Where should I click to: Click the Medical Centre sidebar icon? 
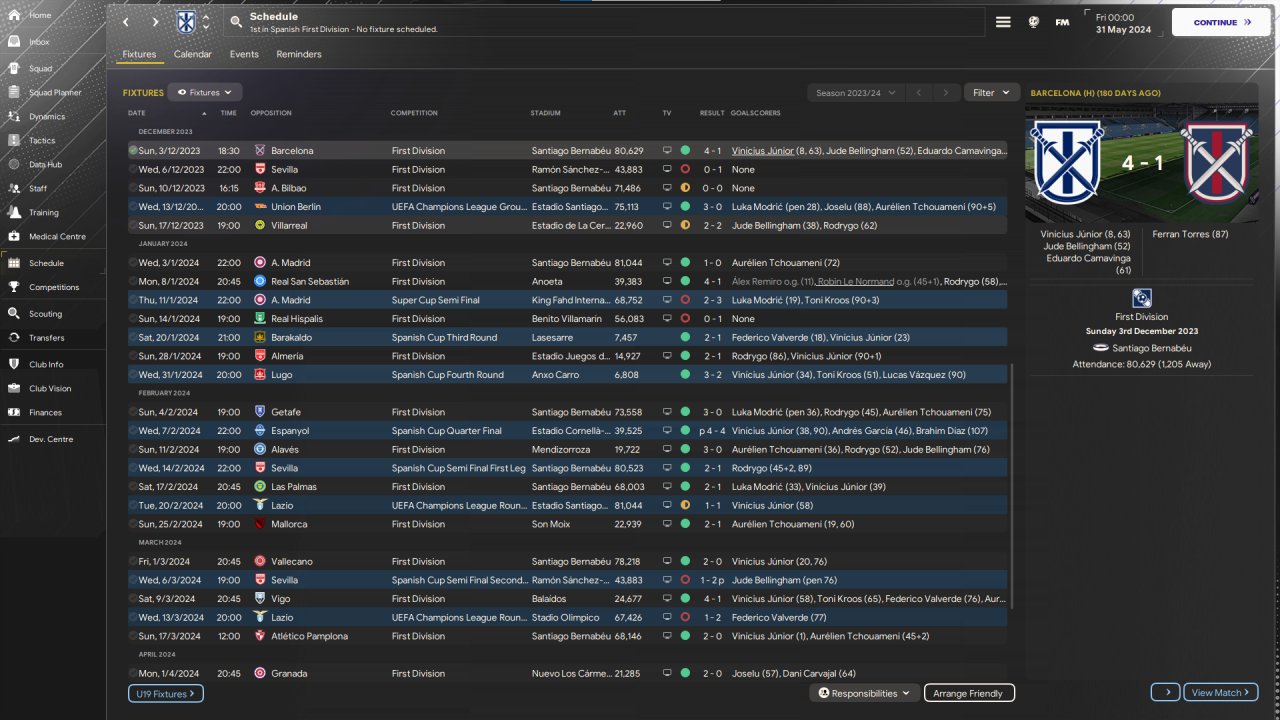click(x=15, y=237)
